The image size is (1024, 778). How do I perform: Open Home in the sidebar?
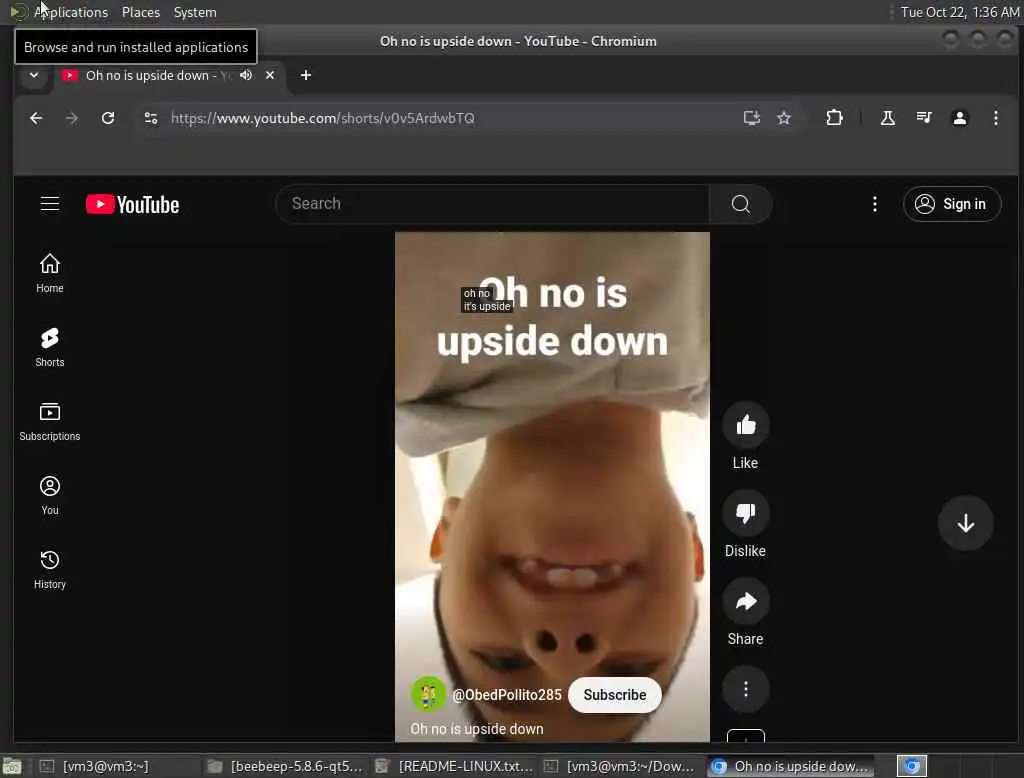(x=50, y=273)
